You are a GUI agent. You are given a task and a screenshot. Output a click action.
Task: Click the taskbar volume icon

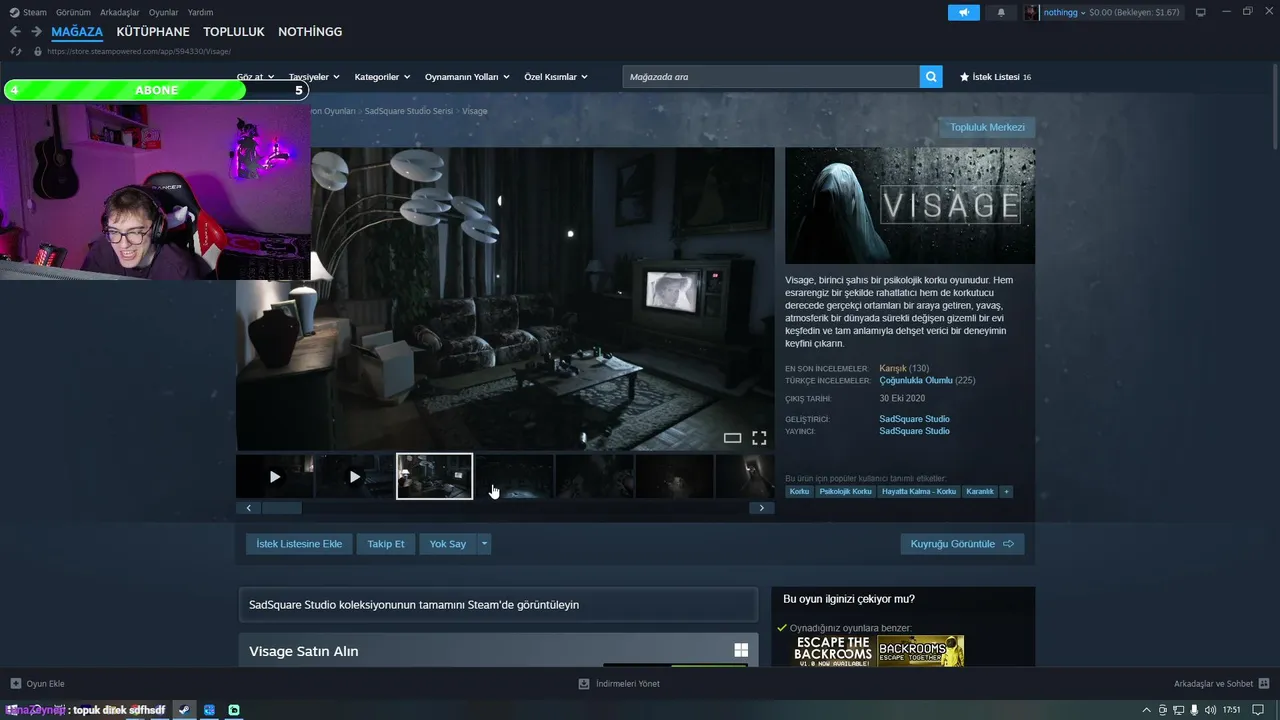pos(1211,710)
